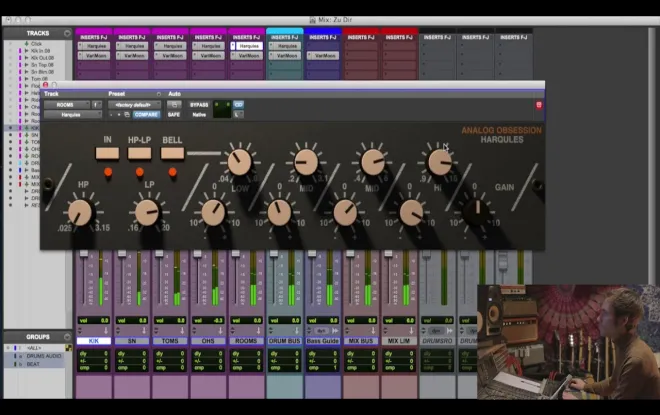
Task: Toggle the IN button on Harquules
Action: click(x=107, y=153)
